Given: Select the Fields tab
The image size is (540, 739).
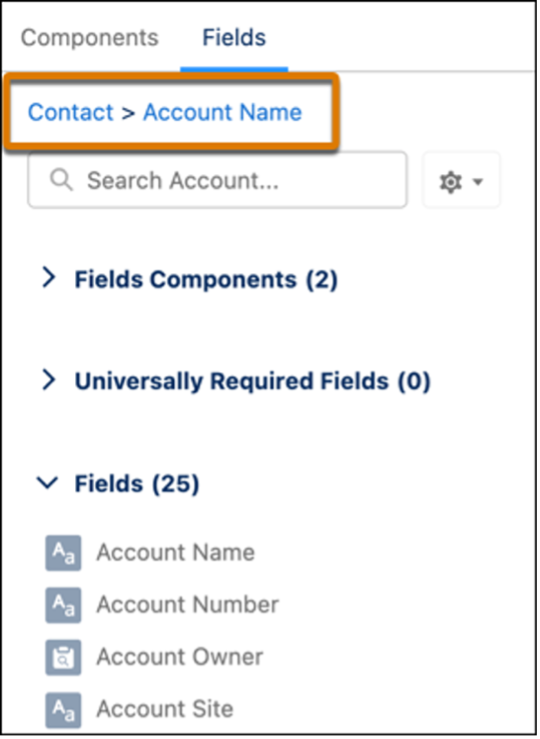Looking at the screenshot, I should [234, 38].
